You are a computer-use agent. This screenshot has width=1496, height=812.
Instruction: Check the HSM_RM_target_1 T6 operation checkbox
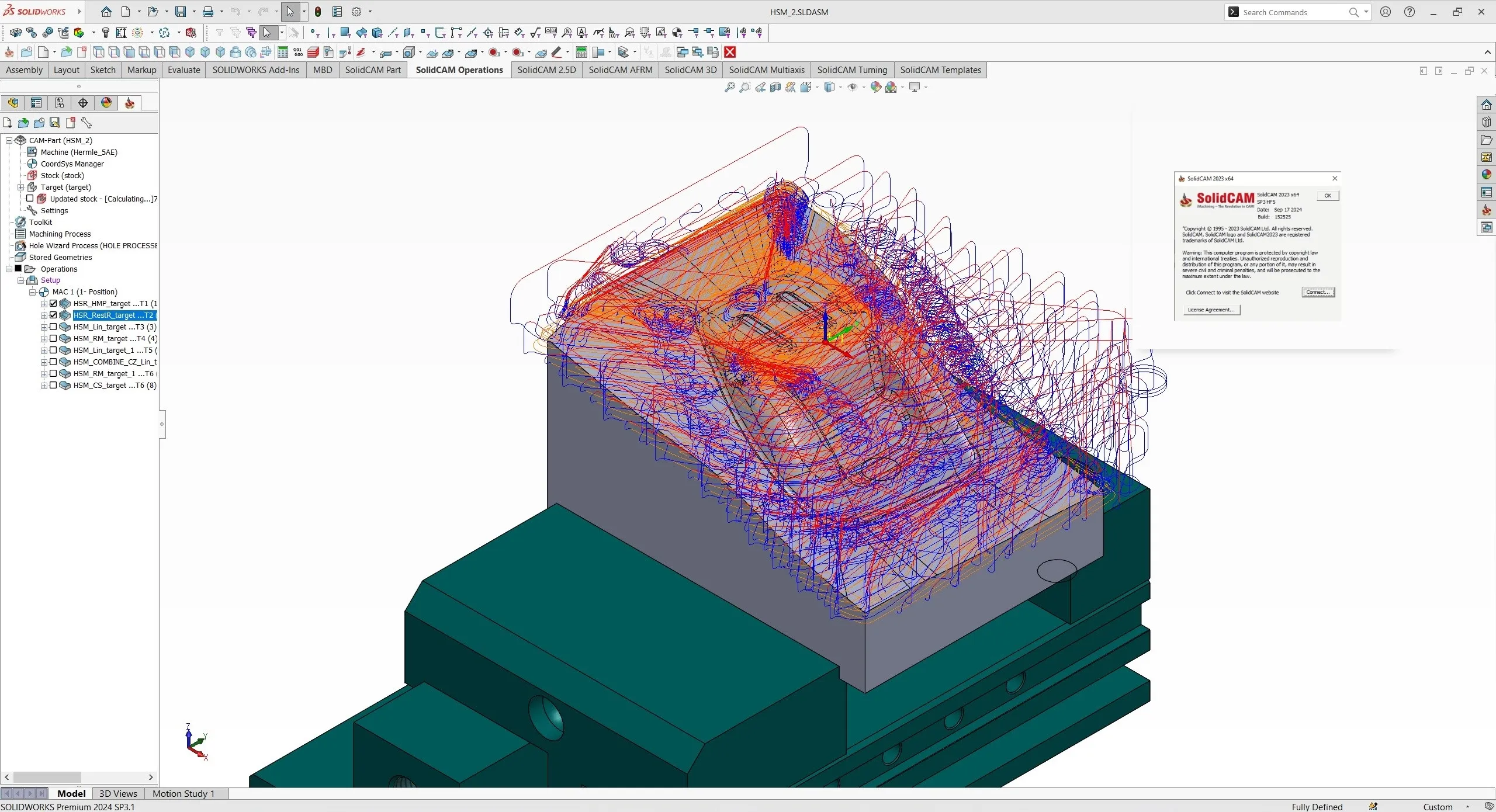(x=53, y=373)
